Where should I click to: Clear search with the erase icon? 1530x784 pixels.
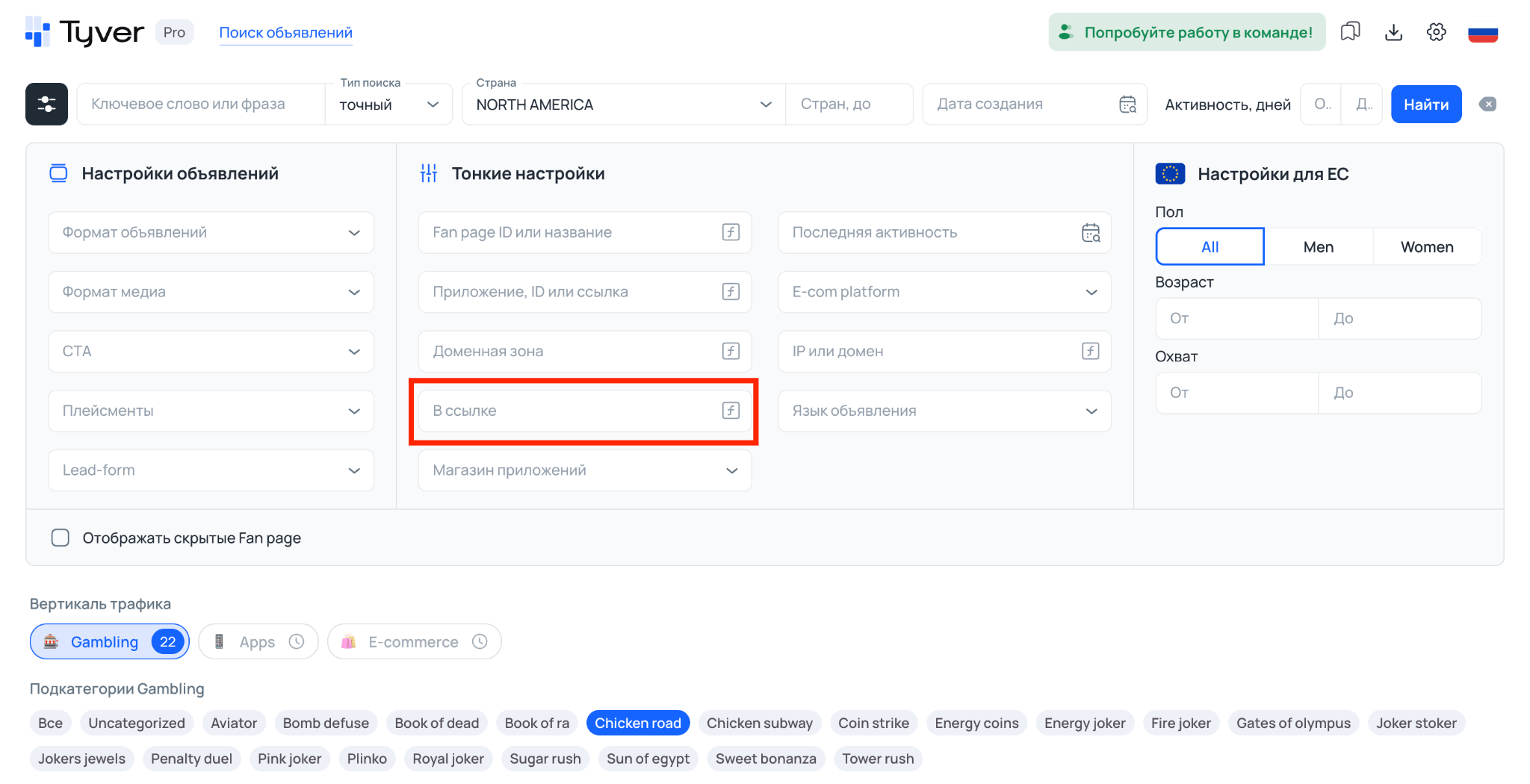[1487, 105]
